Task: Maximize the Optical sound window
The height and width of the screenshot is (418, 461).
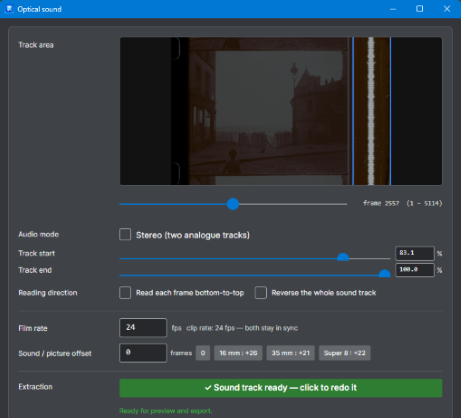Action: point(420,9)
